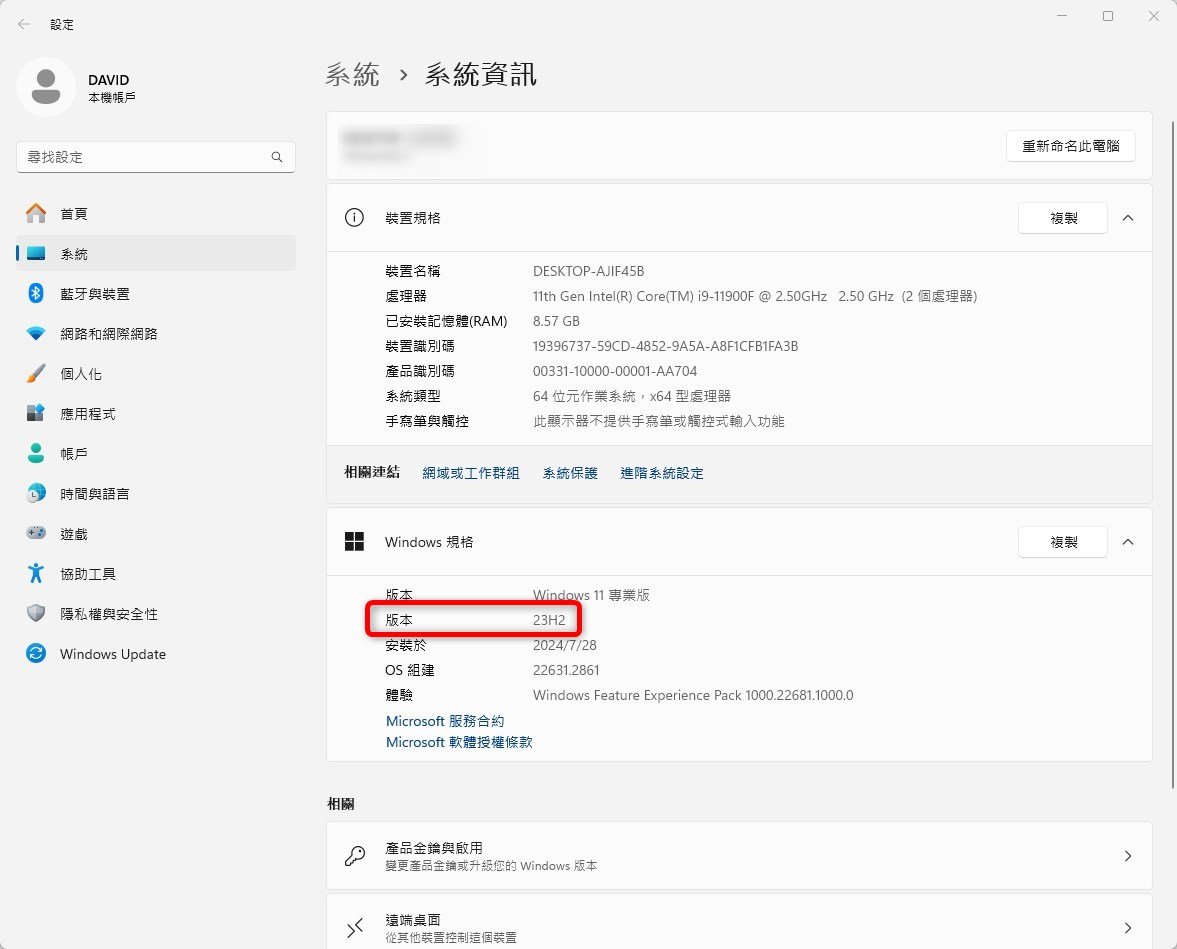Click the clock globe icon for 時間與語言
Screen dimensions: 1177x949
(x=36, y=493)
